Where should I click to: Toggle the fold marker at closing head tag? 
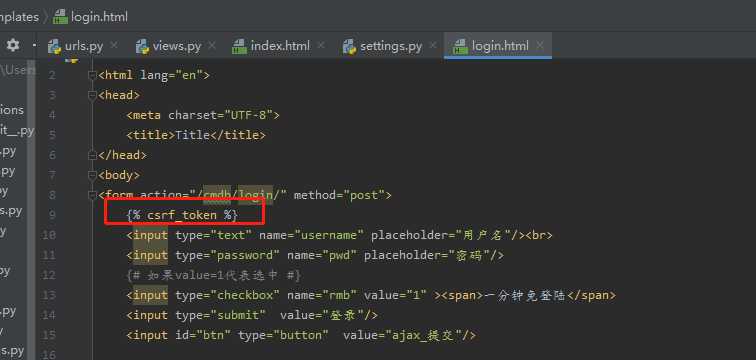point(92,155)
